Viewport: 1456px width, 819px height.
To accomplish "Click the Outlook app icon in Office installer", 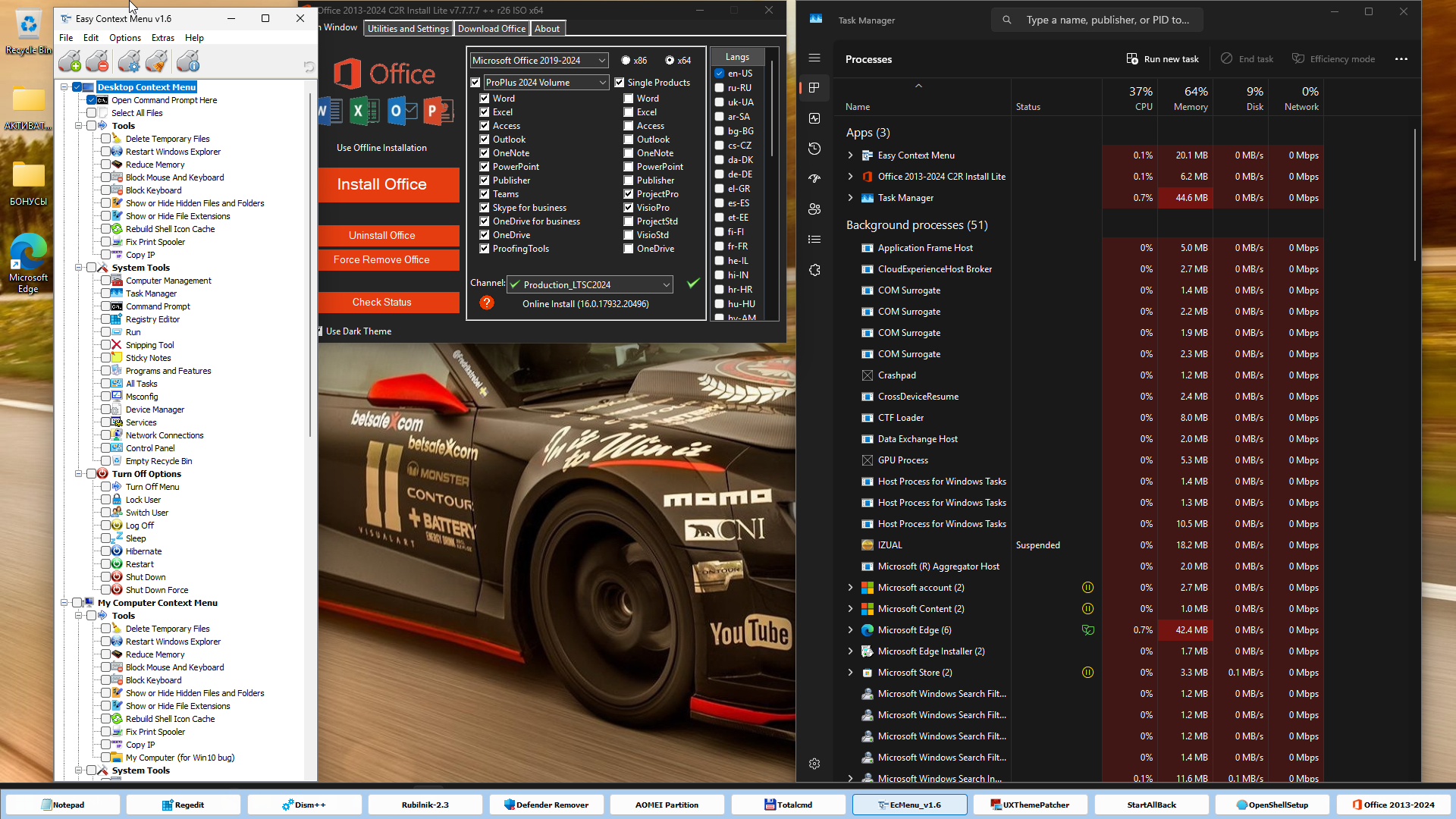I will pos(402,111).
